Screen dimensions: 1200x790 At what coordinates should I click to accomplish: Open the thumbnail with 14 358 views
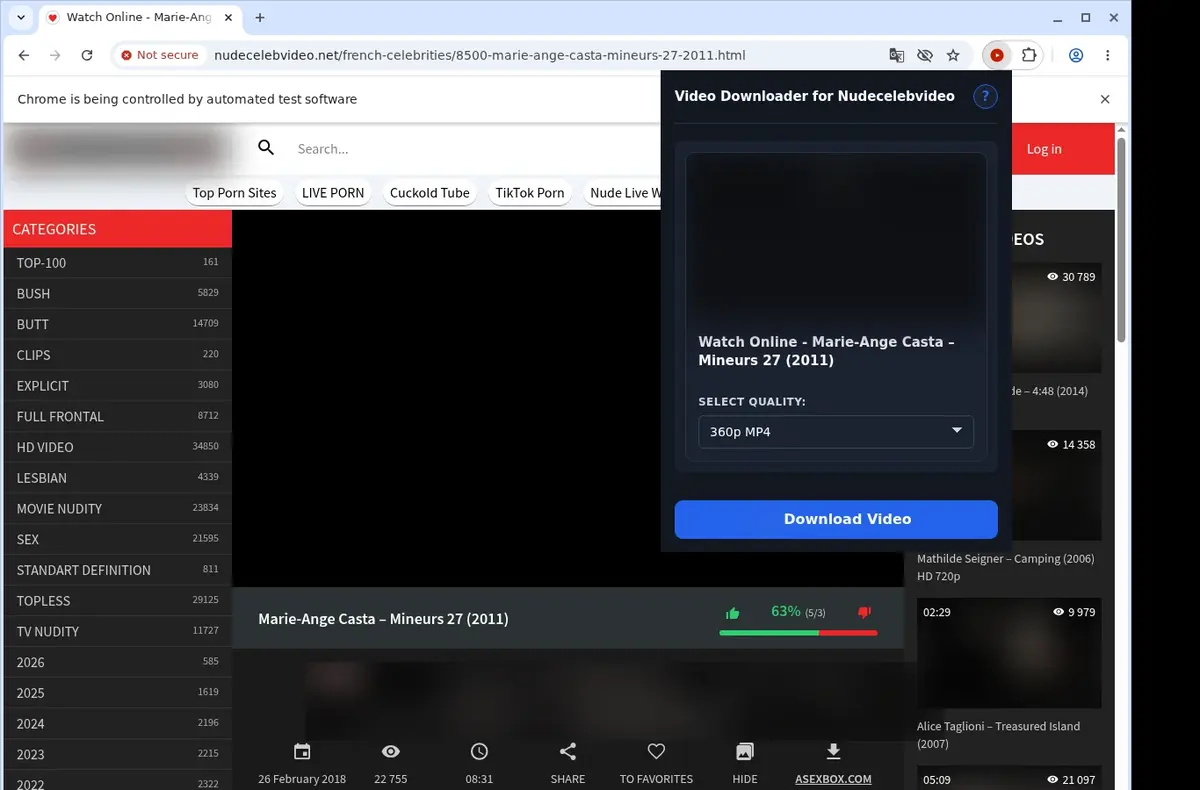[x=1056, y=485]
